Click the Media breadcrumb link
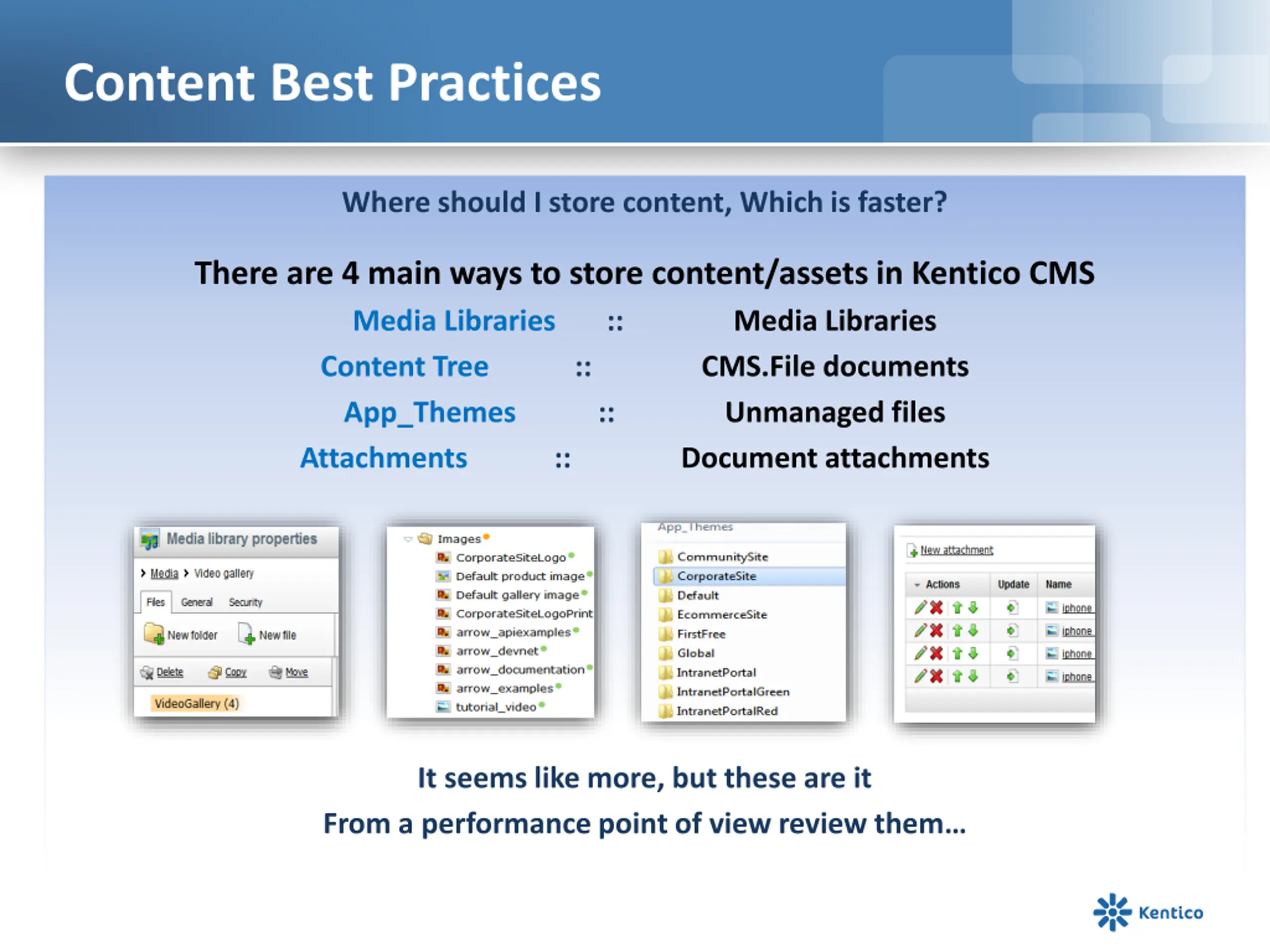 tap(164, 573)
